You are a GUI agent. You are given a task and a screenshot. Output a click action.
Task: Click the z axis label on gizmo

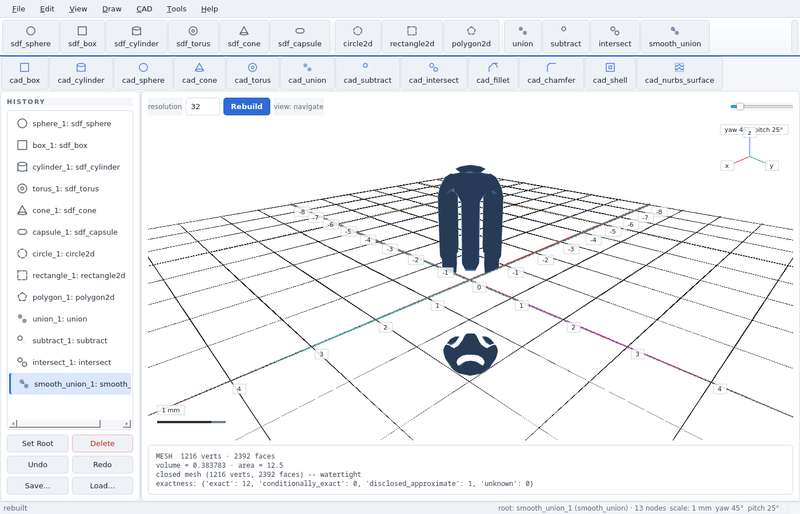coord(749,133)
